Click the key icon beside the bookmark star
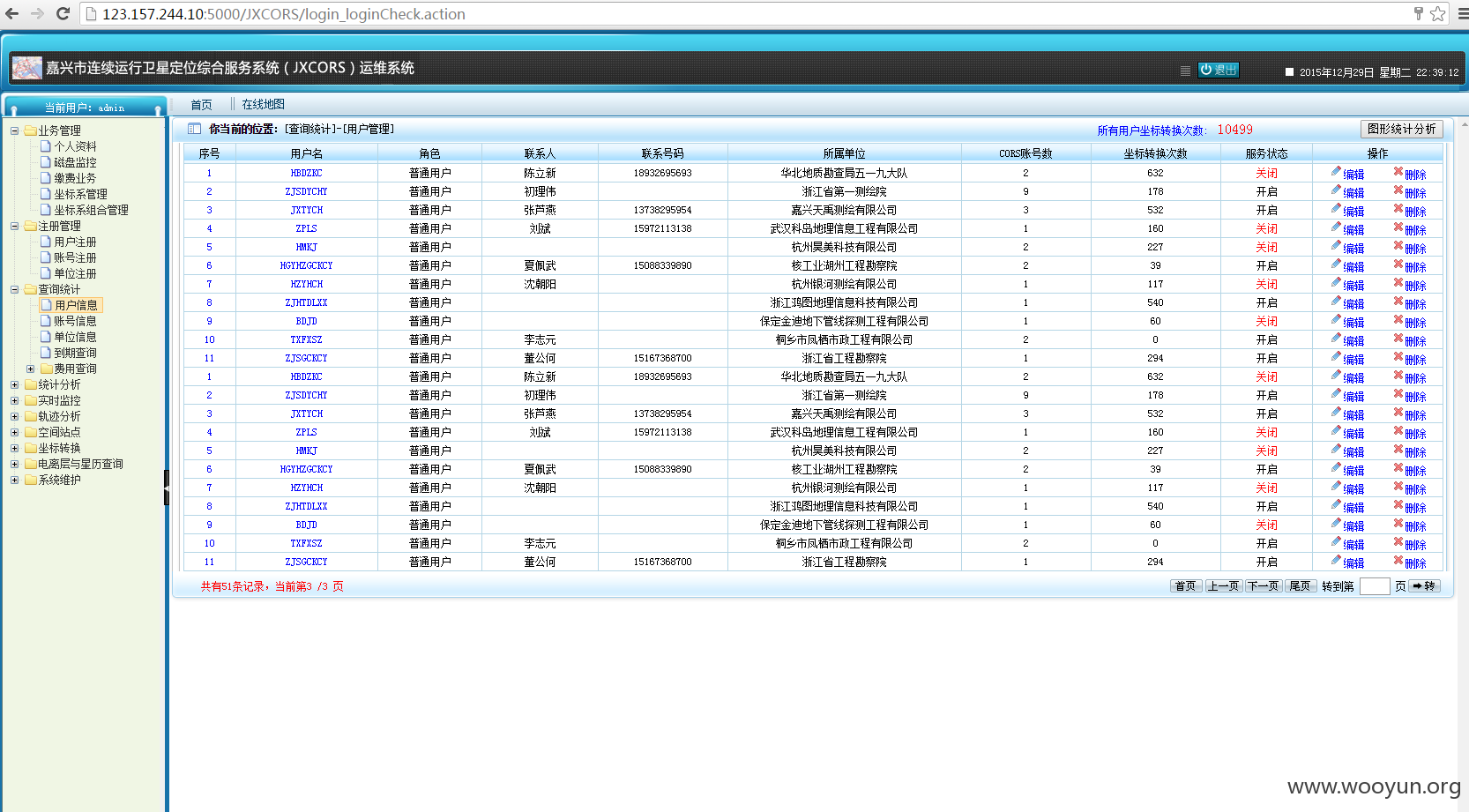 point(1419,13)
